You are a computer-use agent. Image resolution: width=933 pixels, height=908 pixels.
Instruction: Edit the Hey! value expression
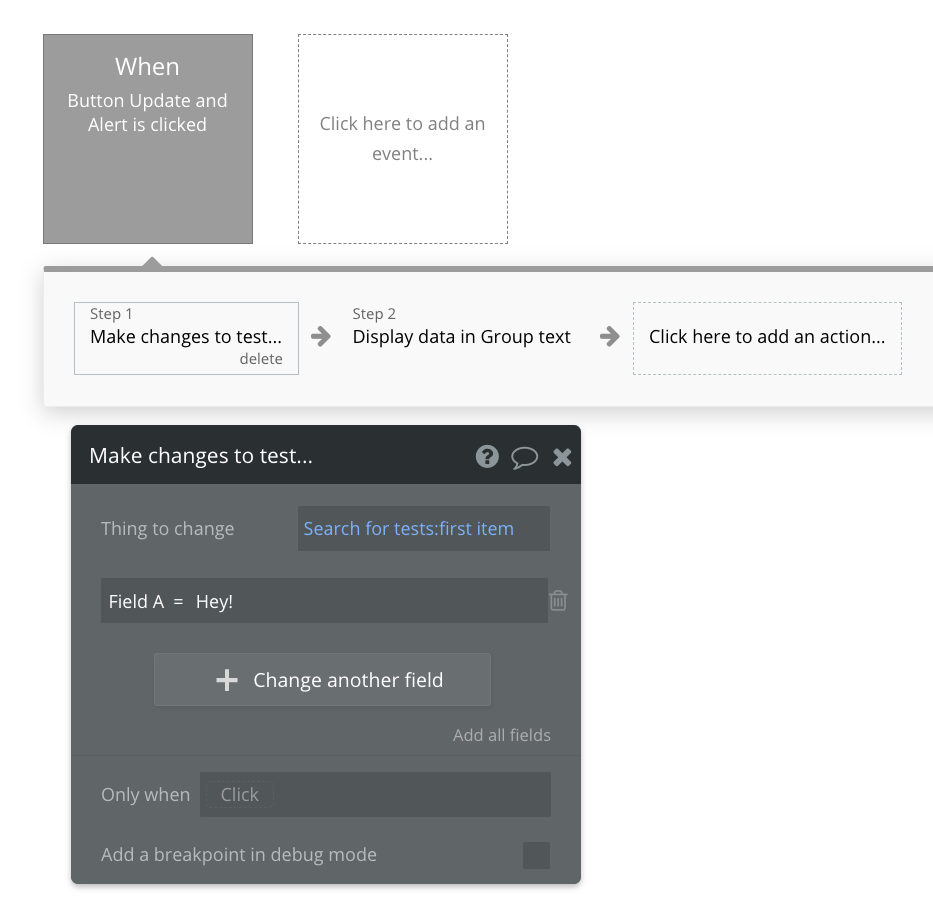click(x=215, y=602)
